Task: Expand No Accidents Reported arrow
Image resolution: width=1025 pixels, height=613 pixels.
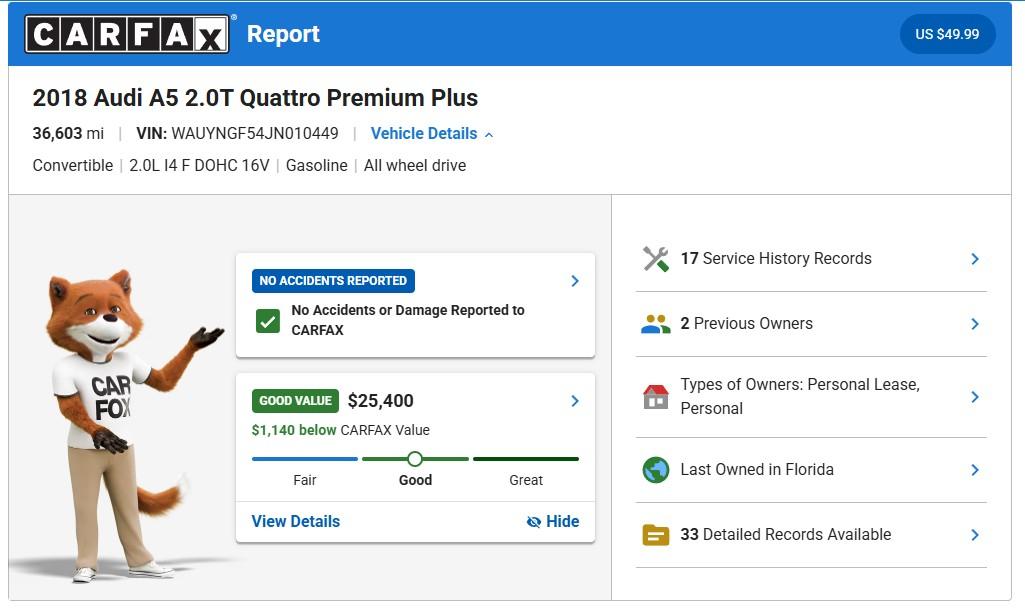Action: (575, 281)
